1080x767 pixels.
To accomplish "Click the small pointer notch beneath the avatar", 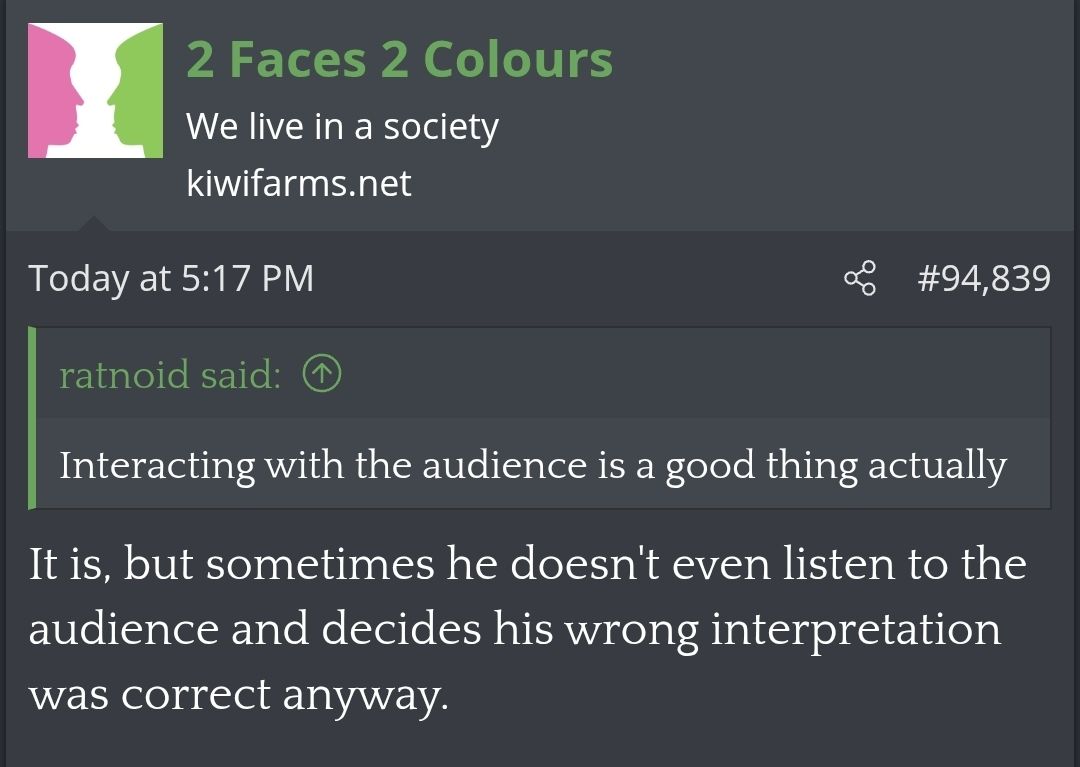I will click(x=94, y=223).
